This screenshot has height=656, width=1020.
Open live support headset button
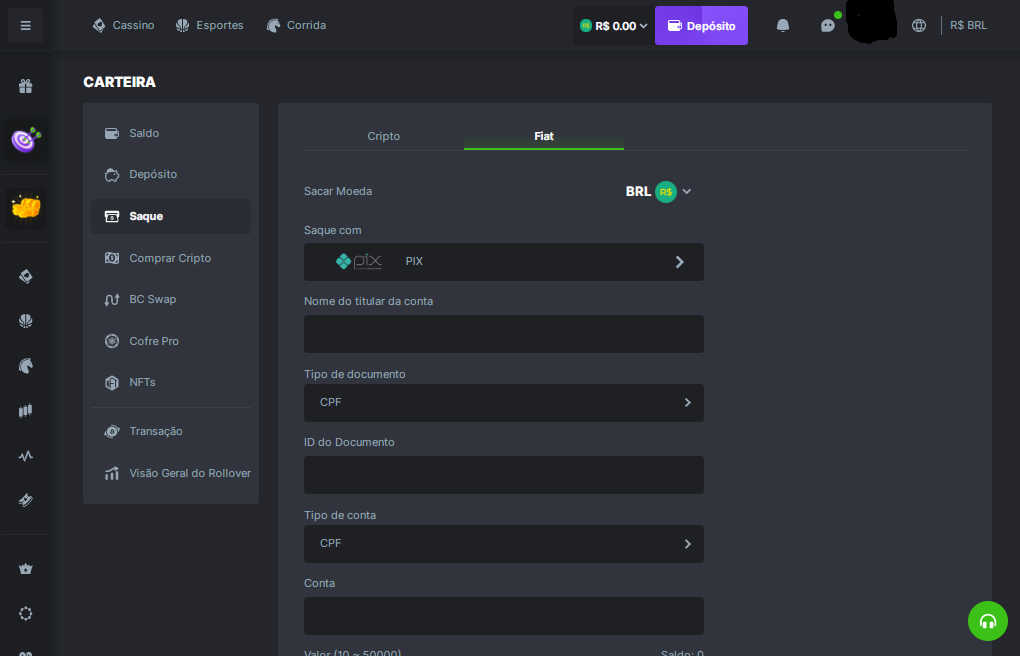click(x=987, y=621)
